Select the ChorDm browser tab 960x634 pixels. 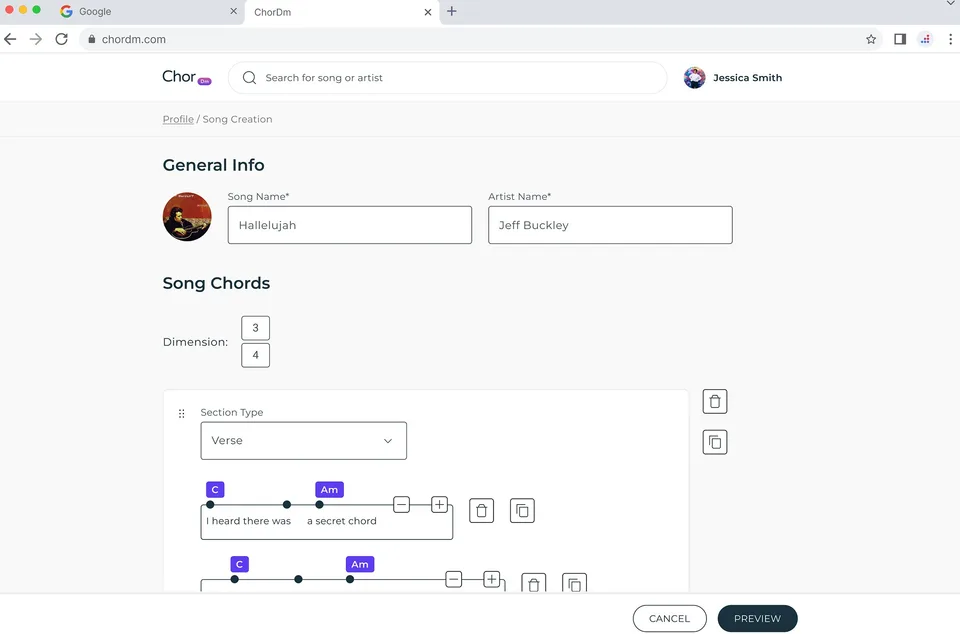click(x=342, y=12)
